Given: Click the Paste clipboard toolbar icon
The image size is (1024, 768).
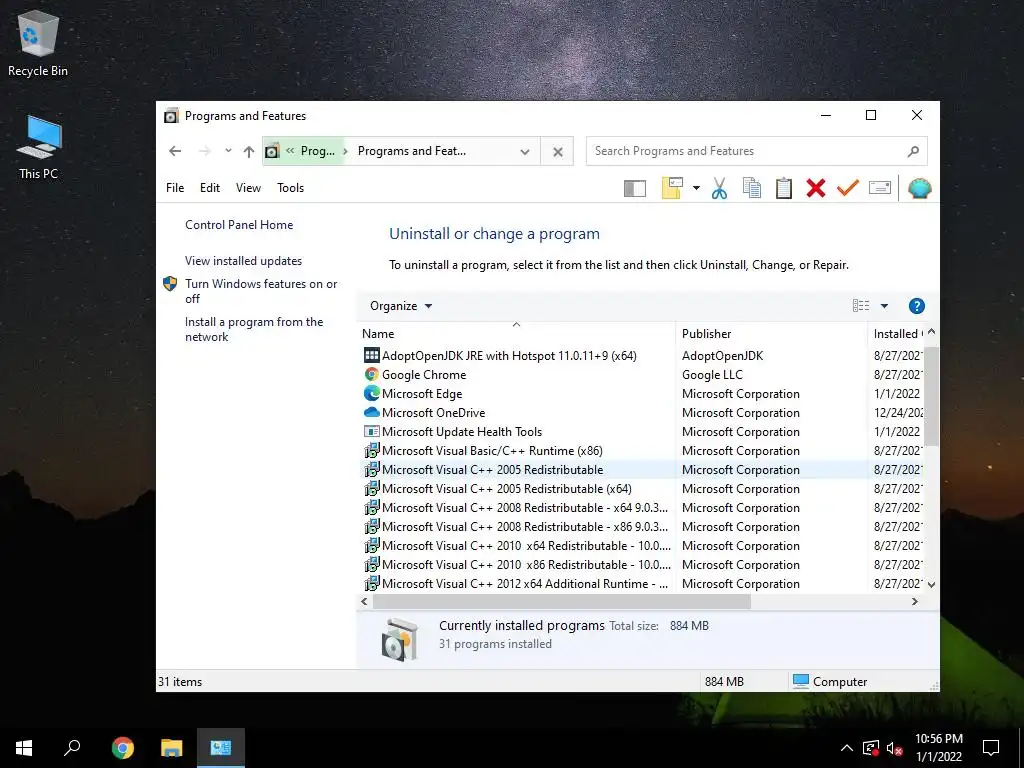Looking at the screenshot, I should coord(784,188).
